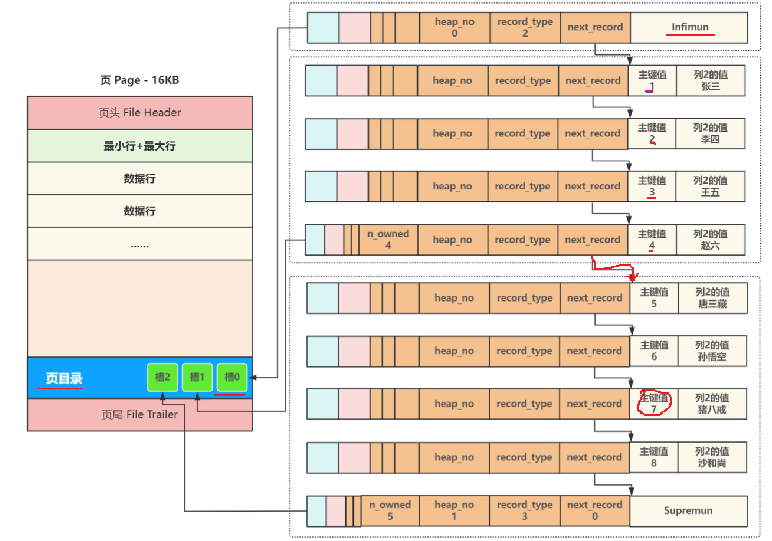Click the "heap_no 0" cell
Viewport: 772px width, 541px height.
click(454, 28)
